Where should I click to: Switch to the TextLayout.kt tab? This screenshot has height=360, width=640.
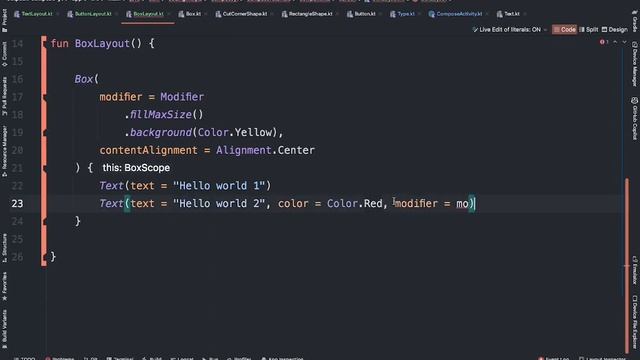pos(37,14)
